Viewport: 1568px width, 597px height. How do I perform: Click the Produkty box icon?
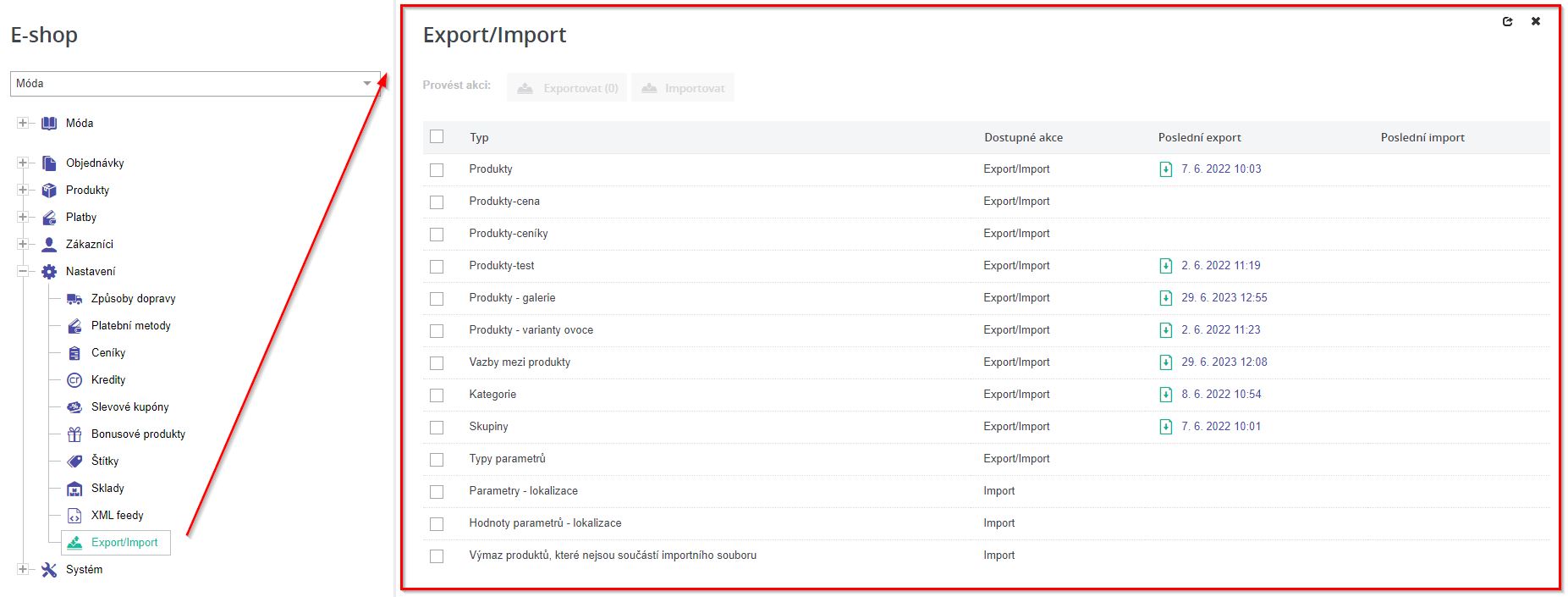[x=49, y=191]
